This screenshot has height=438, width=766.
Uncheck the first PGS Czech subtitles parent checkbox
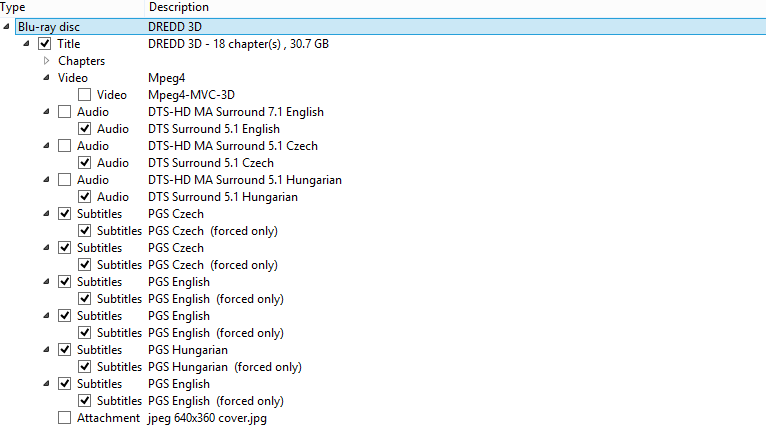tap(64, 213)
